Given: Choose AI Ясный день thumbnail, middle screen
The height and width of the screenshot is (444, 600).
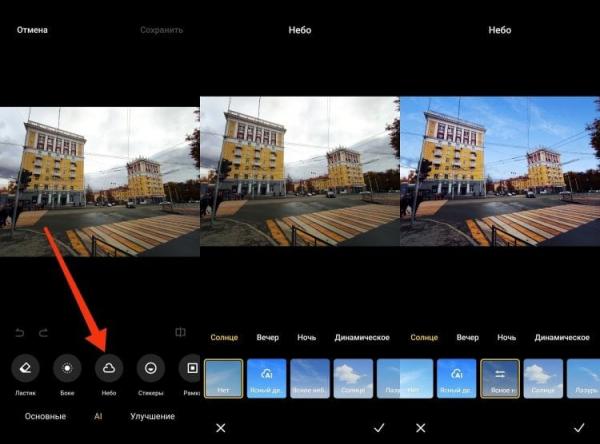Looking at the screenshot, I should coord(267,379).
